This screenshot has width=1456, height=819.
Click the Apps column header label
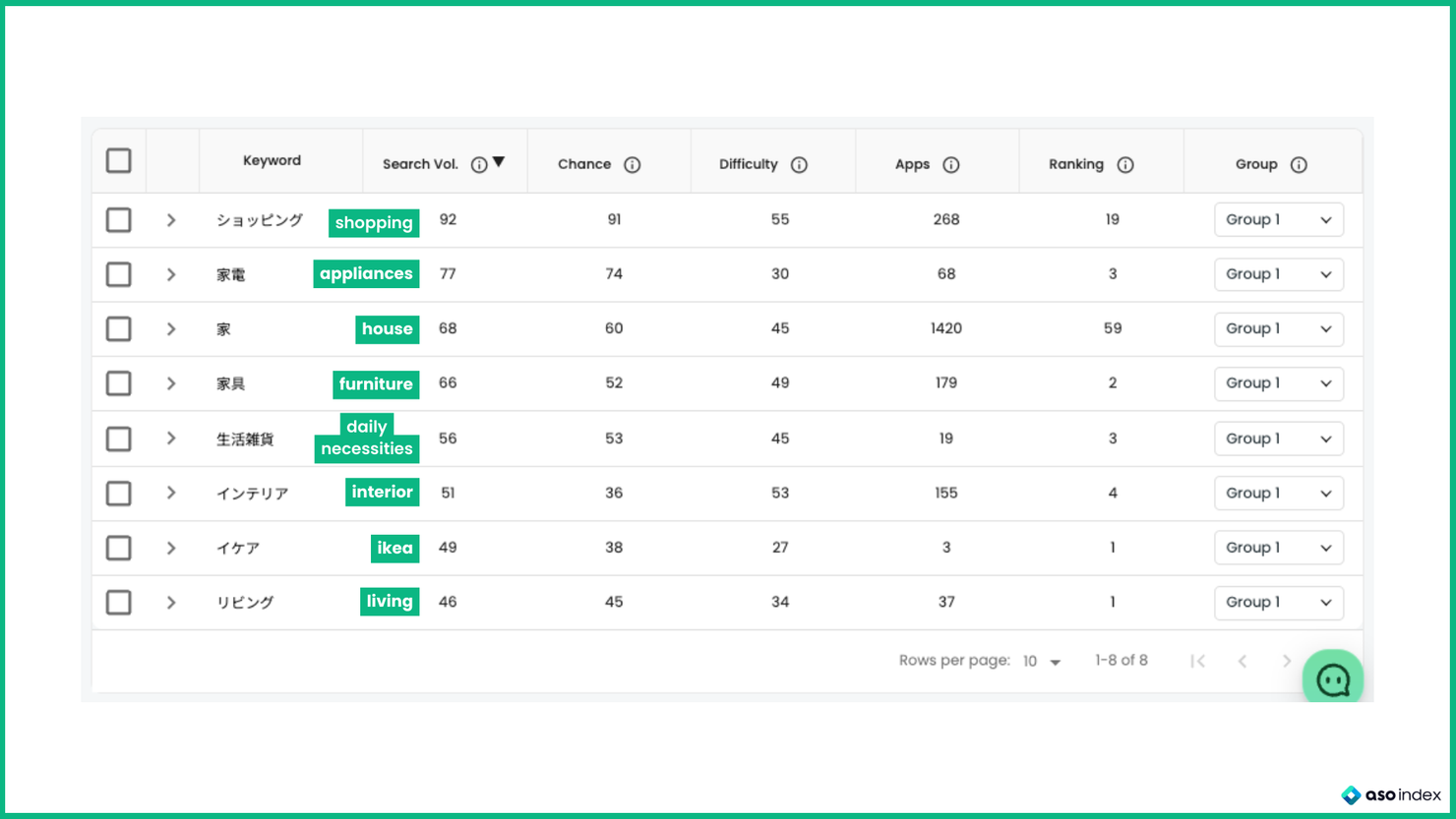[x=912, y=164]
